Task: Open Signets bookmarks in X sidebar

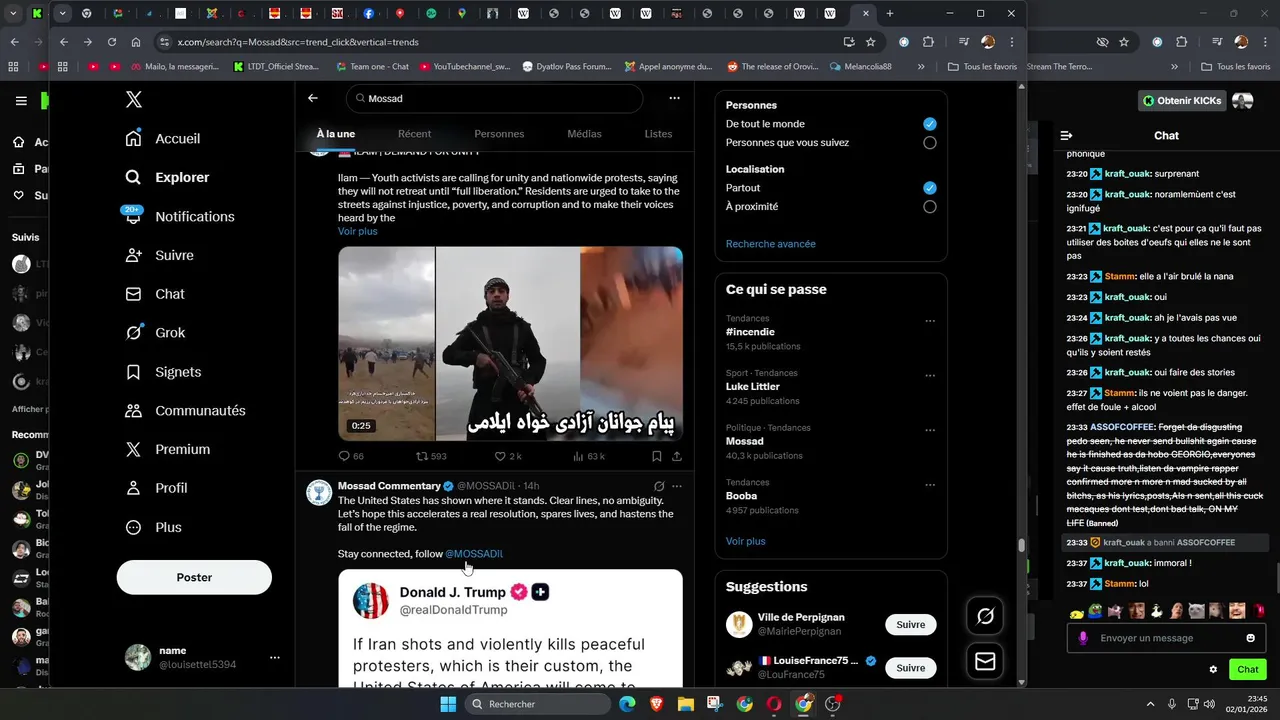Action: (x=162, y=372)
